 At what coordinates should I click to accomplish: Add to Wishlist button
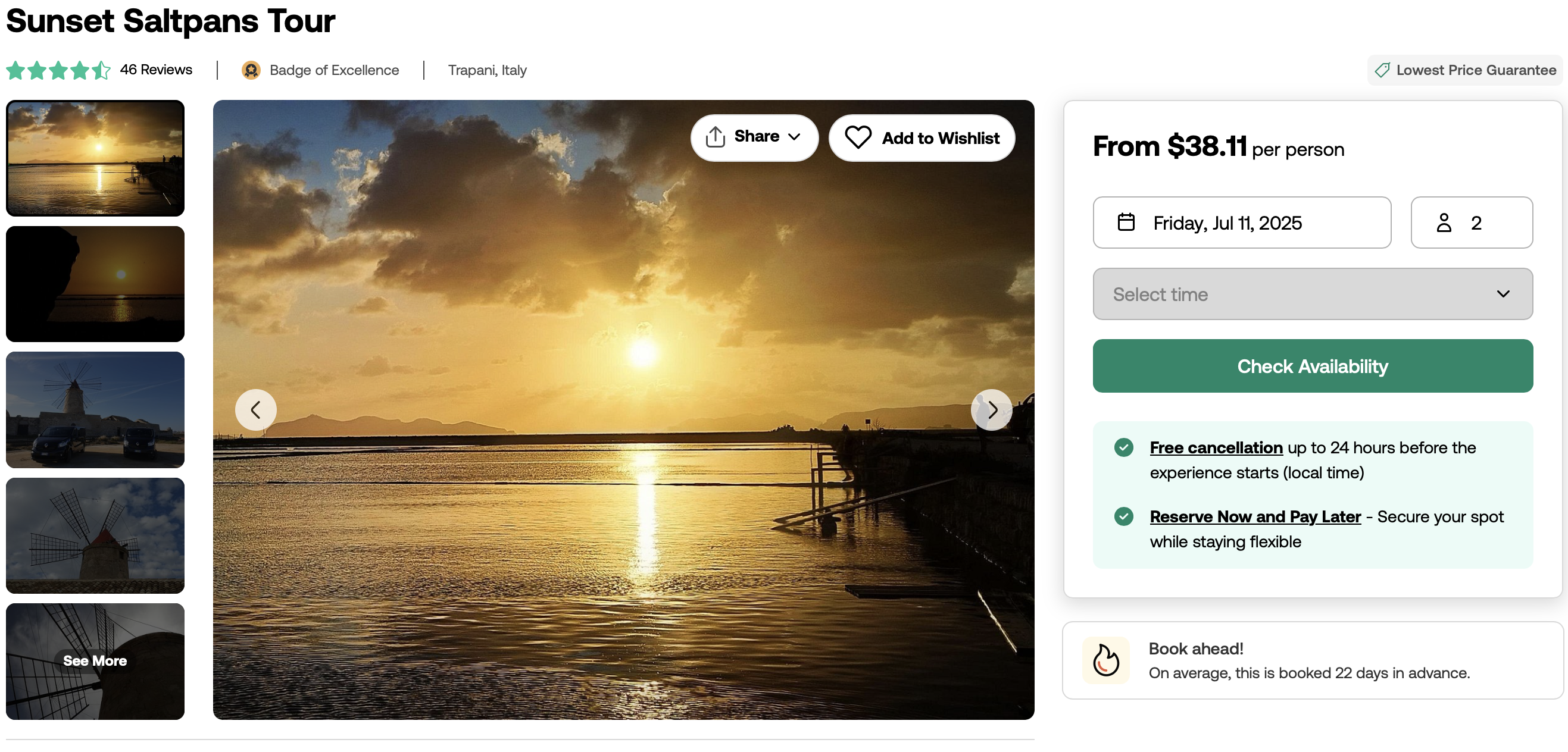tap(922, 138)
